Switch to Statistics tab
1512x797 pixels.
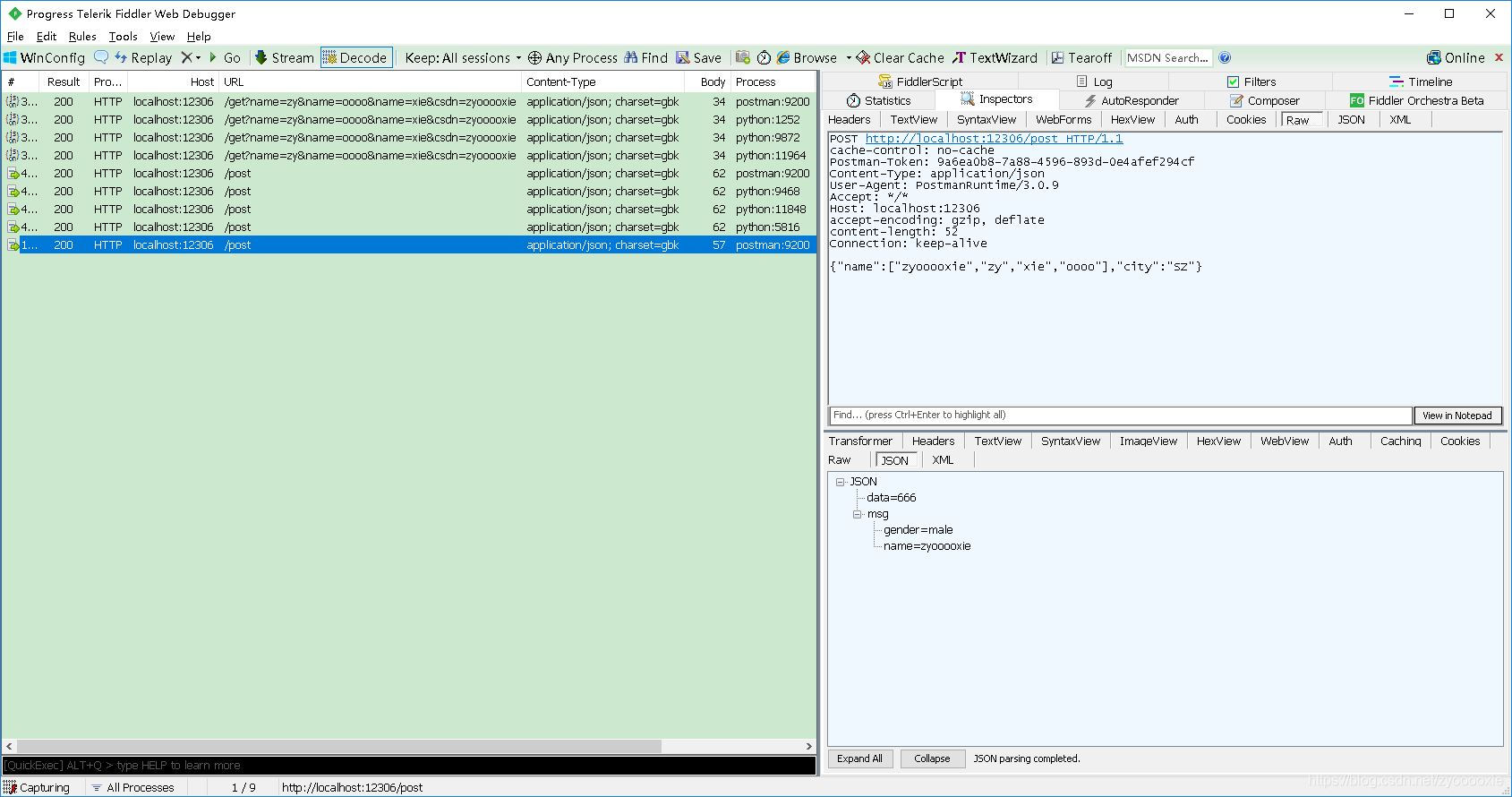pos(878,100)
